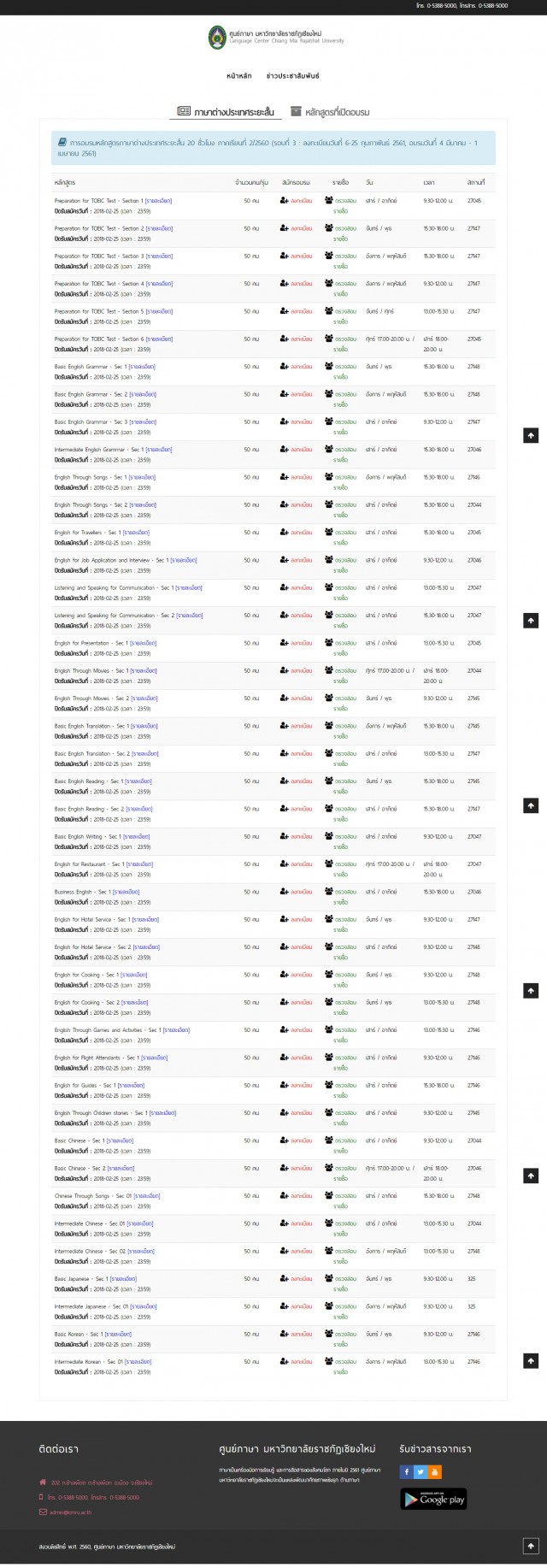
Task: Open details link for TOEIC Test Section 3
Action: [x=159, y=256]
